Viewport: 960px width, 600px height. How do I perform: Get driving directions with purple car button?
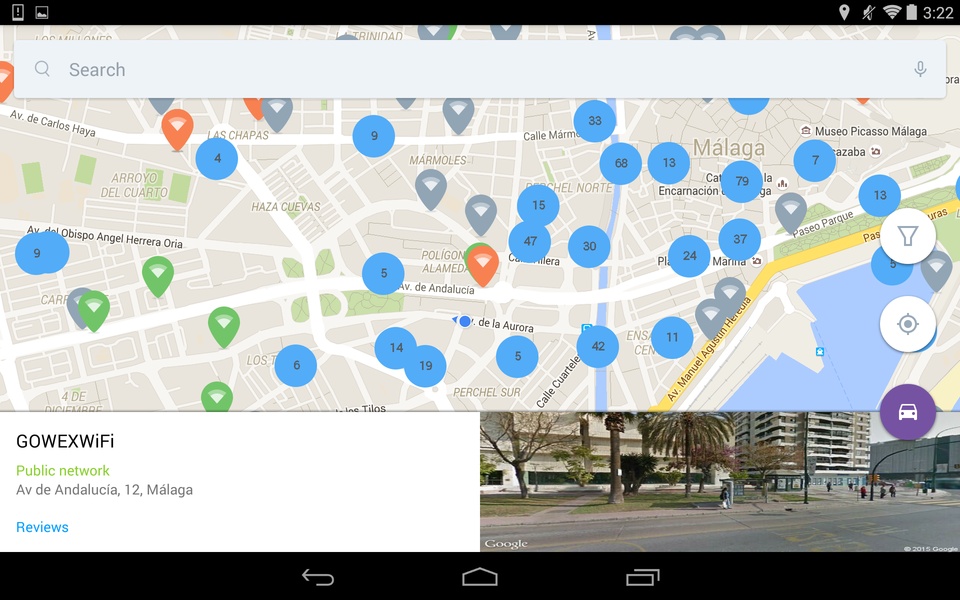(907, 412)
